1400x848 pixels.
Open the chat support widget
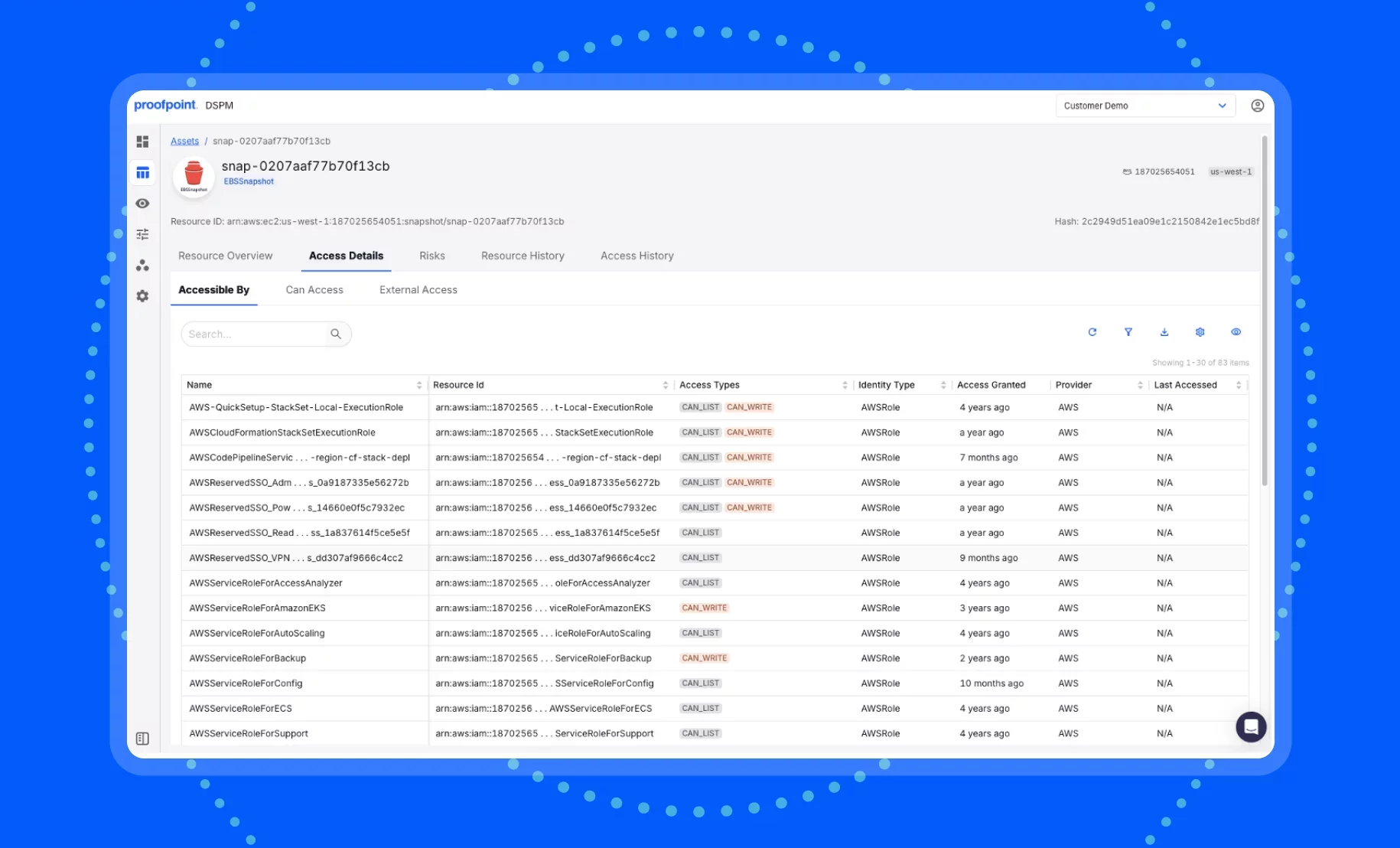1250,726
